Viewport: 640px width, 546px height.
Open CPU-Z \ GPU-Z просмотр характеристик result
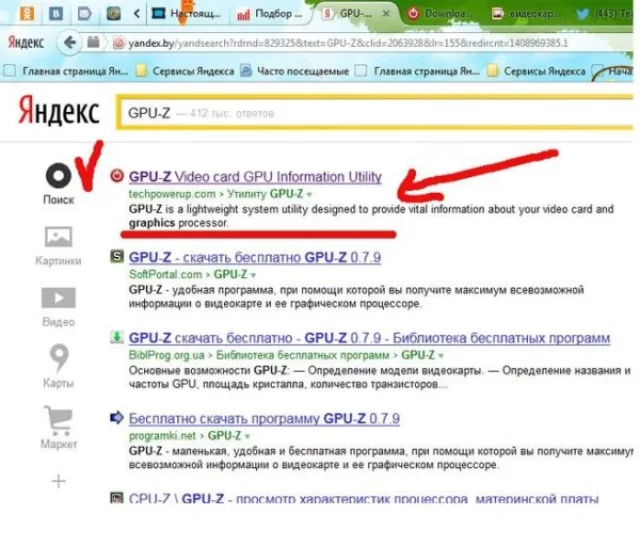[x=364, y=499]
